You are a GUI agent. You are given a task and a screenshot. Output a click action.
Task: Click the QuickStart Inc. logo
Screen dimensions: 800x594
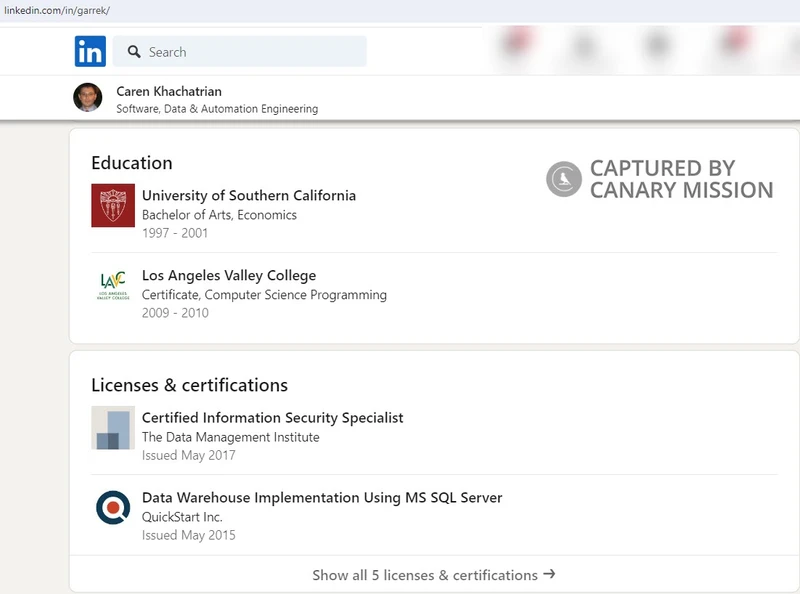[113, 508]
